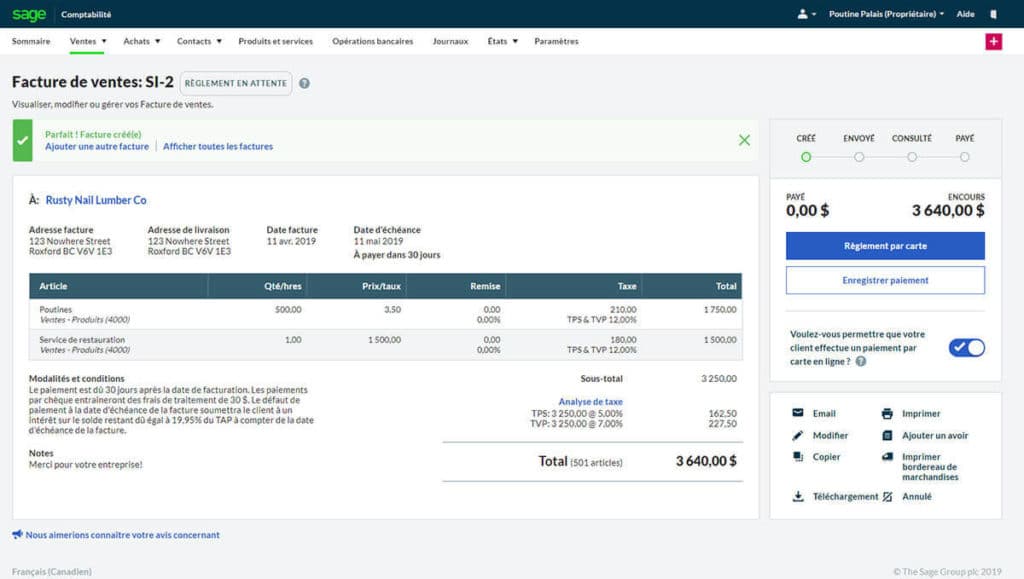Screen dimensions: 1024x579
Task: Open the Opérations bancaires menu
Action: 372,41
